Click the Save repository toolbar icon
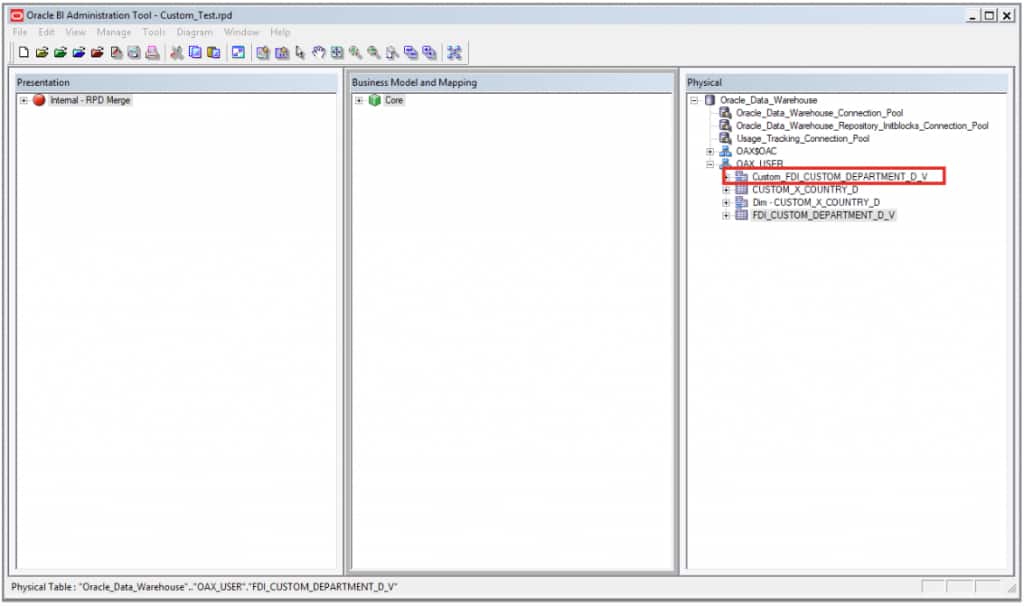The width and height of the screenshot is (1024, 606). click(x=116, y=52)
